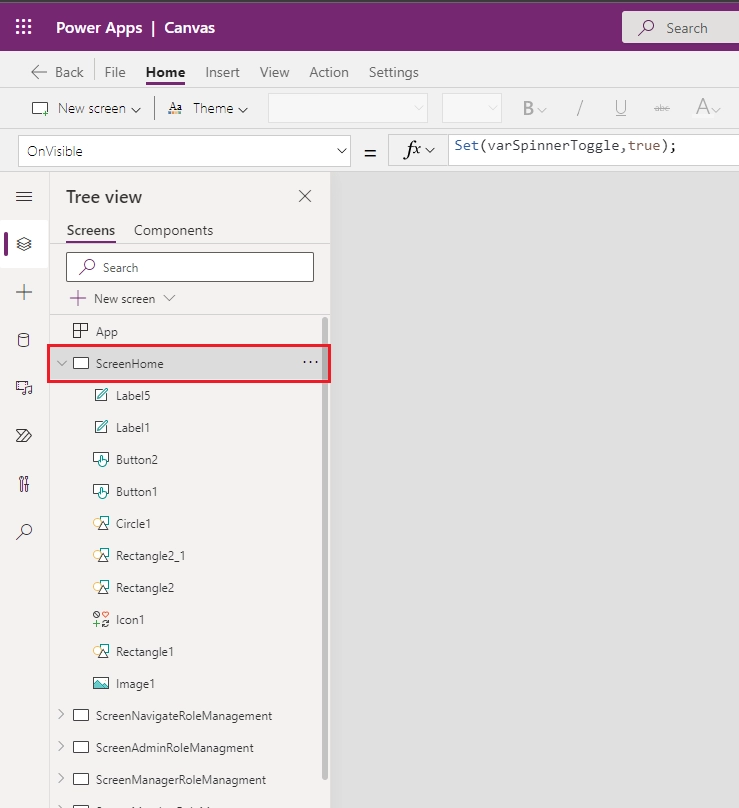Open the Insert plus icon in sidebar
Image resolution: width=739 pixels, height=808 pixels.
24,292
